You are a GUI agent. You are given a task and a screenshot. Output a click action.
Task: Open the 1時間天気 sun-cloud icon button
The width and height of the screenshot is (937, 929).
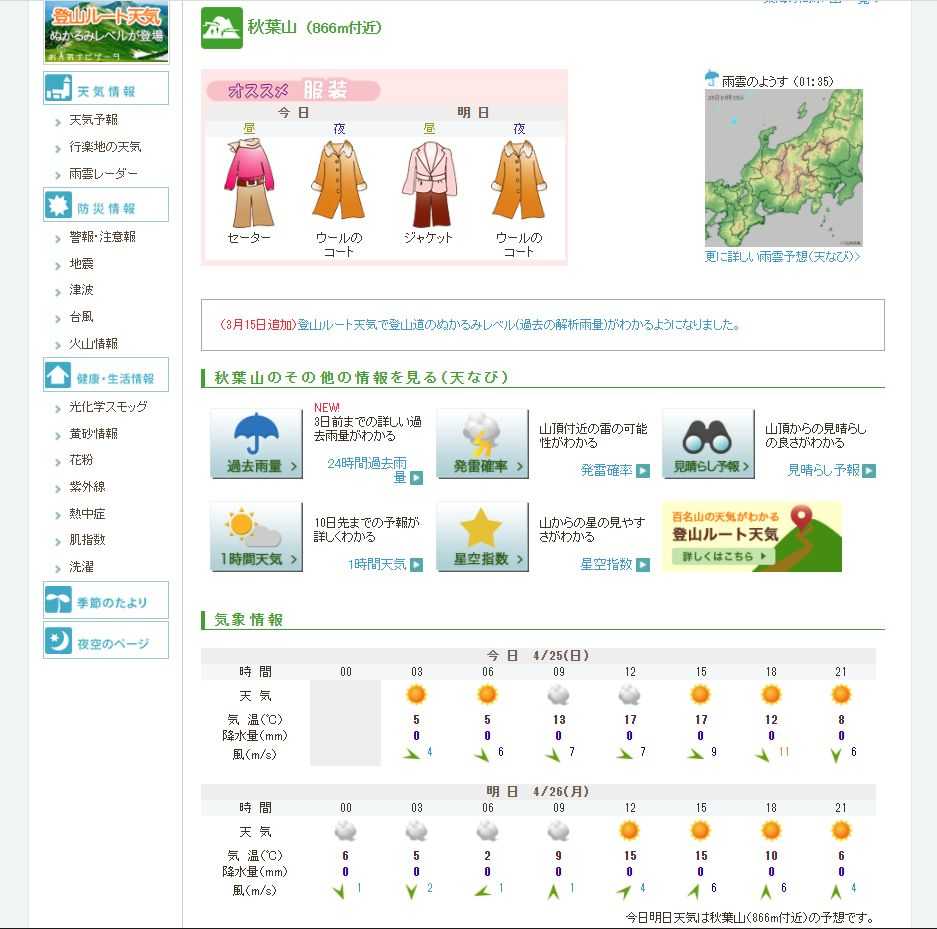[x=256, y=536]
